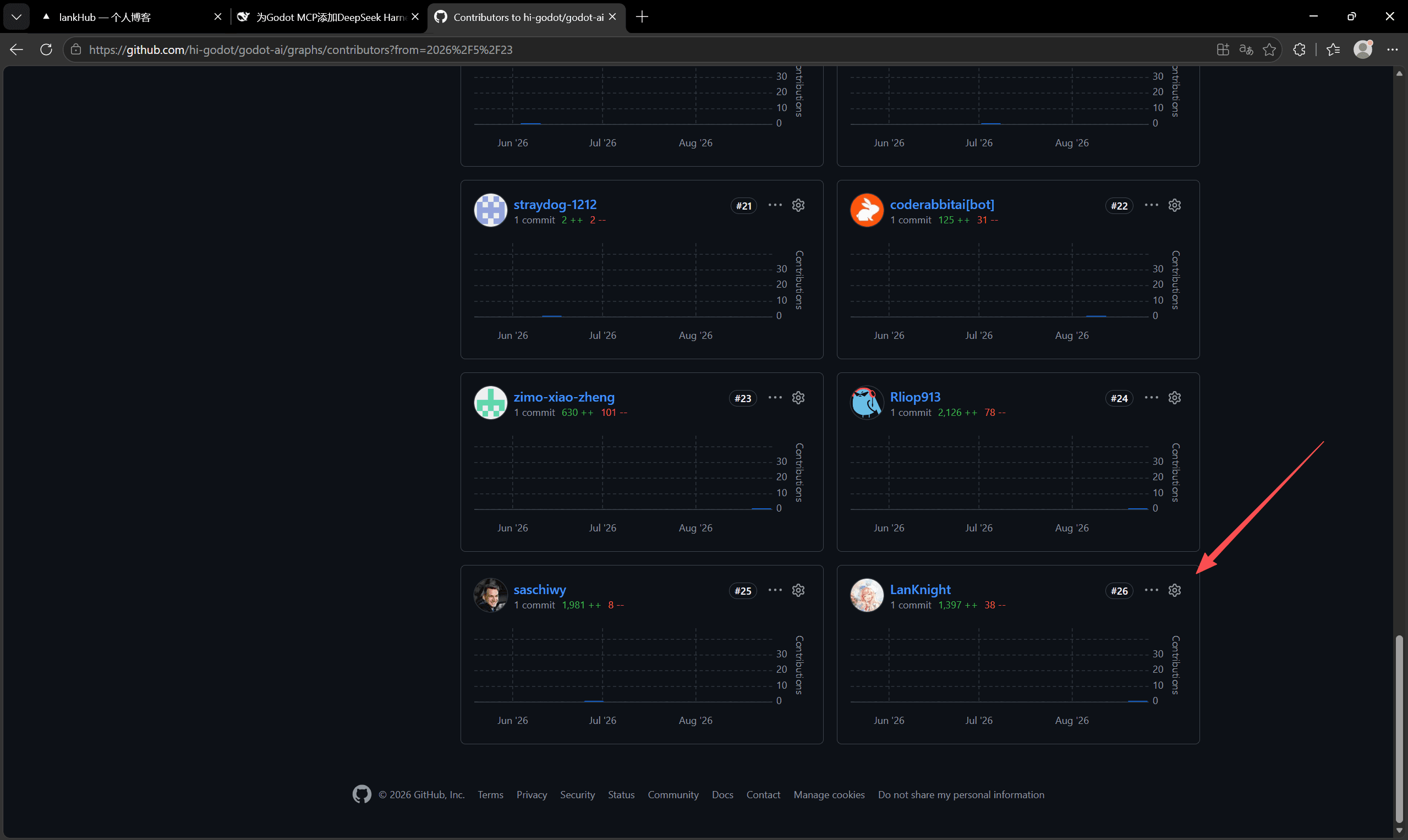Viewport: 1408px width, 840px height.
Task: Click LanKnight avatar image
Action: [x=867, y=595]
